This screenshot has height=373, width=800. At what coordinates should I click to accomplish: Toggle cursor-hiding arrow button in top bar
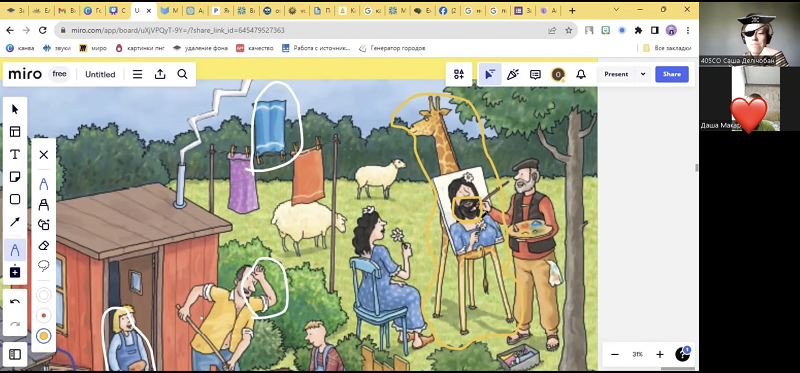[x=489, y=74]
